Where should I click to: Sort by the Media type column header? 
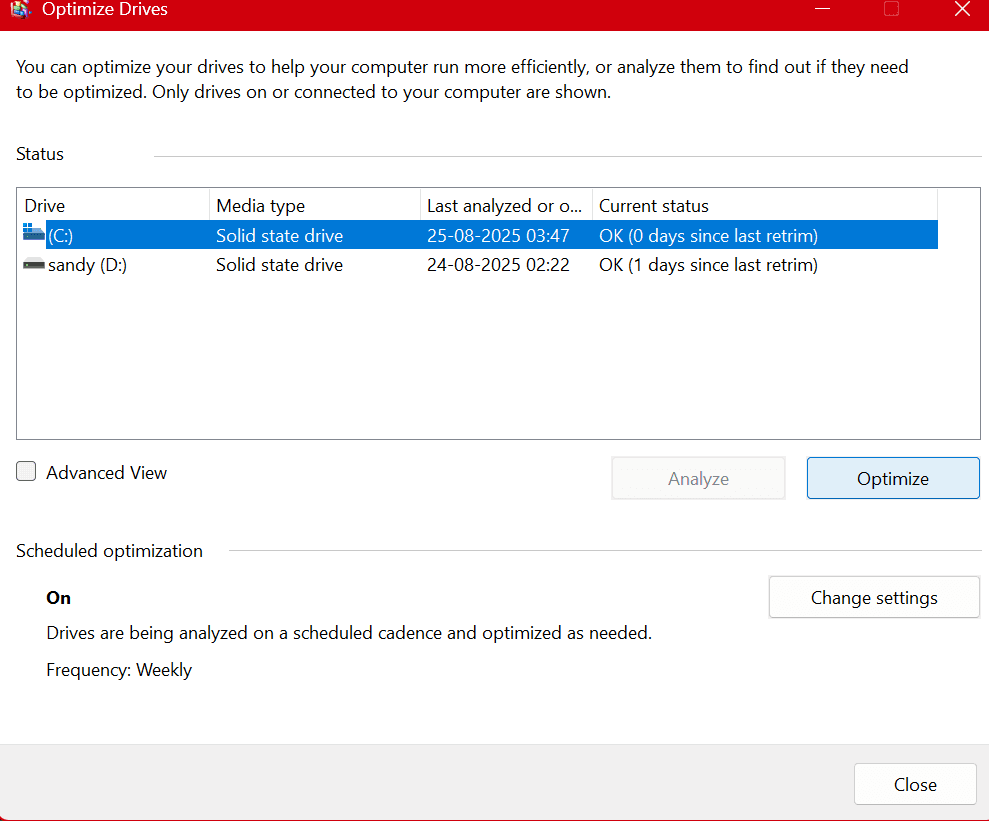coord(260,205)
